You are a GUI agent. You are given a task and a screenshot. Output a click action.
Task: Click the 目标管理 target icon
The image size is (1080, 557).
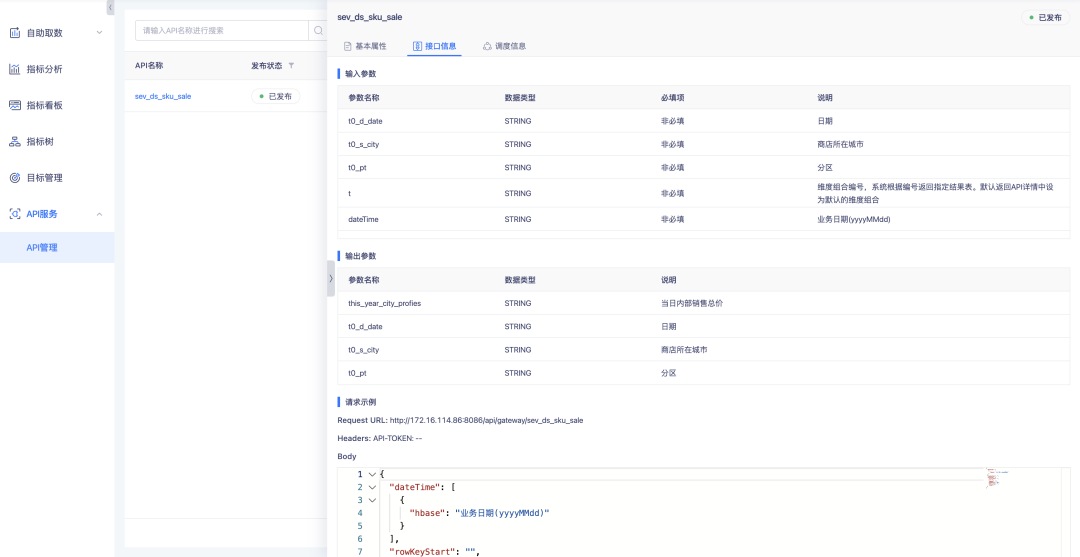[x=14, y=178]
